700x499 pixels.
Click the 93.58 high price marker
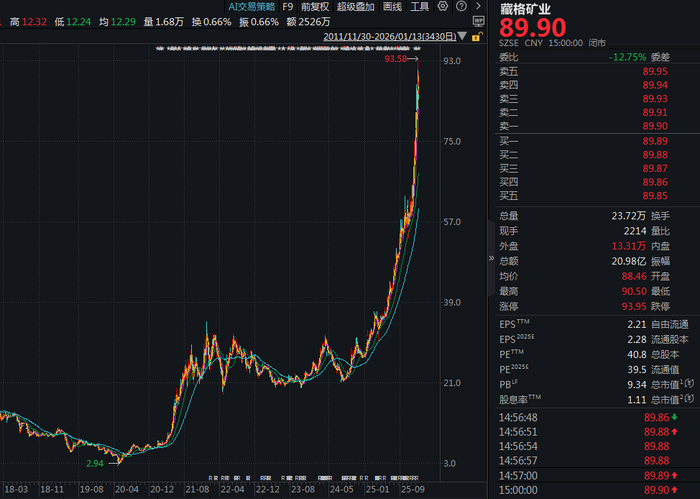pyautogui.click(x=396, y=59)
